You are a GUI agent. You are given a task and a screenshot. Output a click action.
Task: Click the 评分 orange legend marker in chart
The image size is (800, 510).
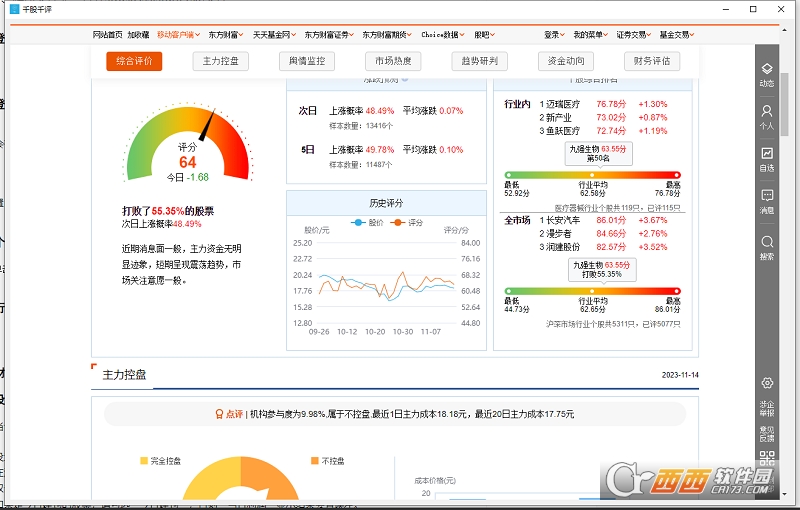pos(397,222)
